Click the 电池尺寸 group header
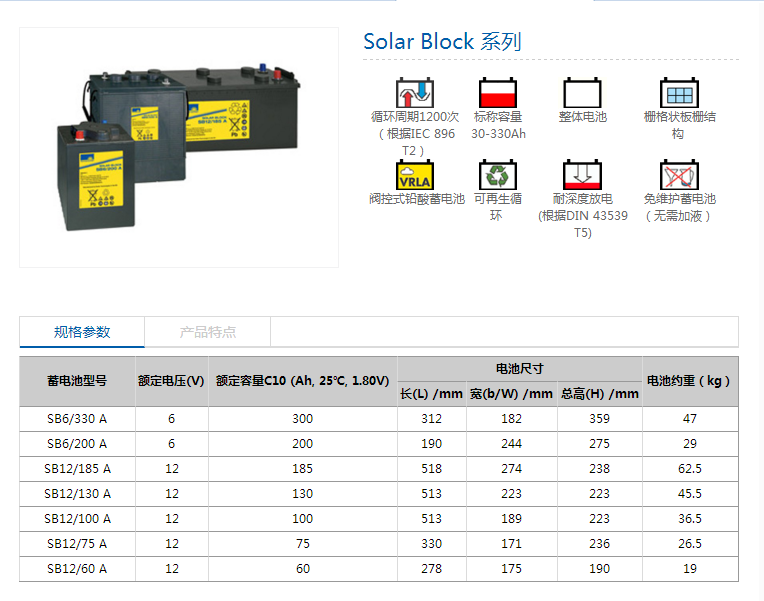This screenshot has height=601, width=764. [x=519, y=368]
